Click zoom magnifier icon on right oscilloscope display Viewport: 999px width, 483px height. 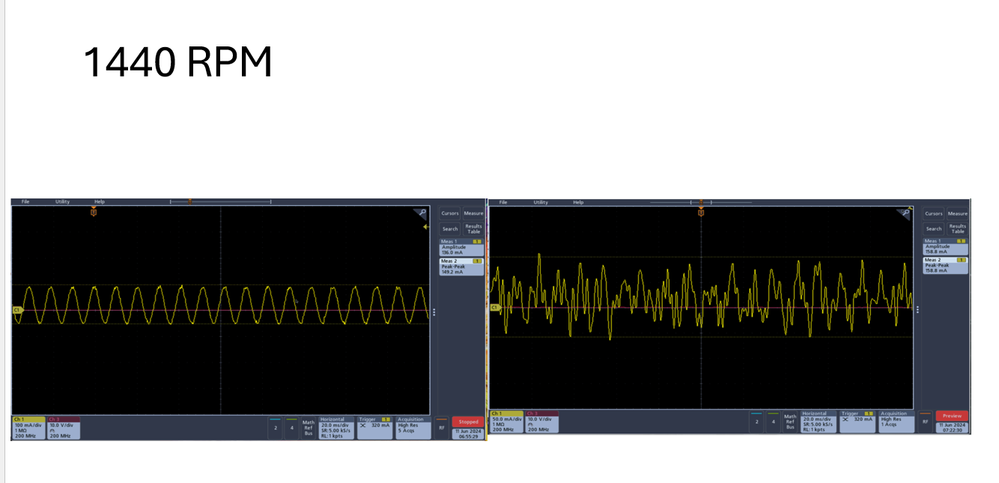[905, 213]
